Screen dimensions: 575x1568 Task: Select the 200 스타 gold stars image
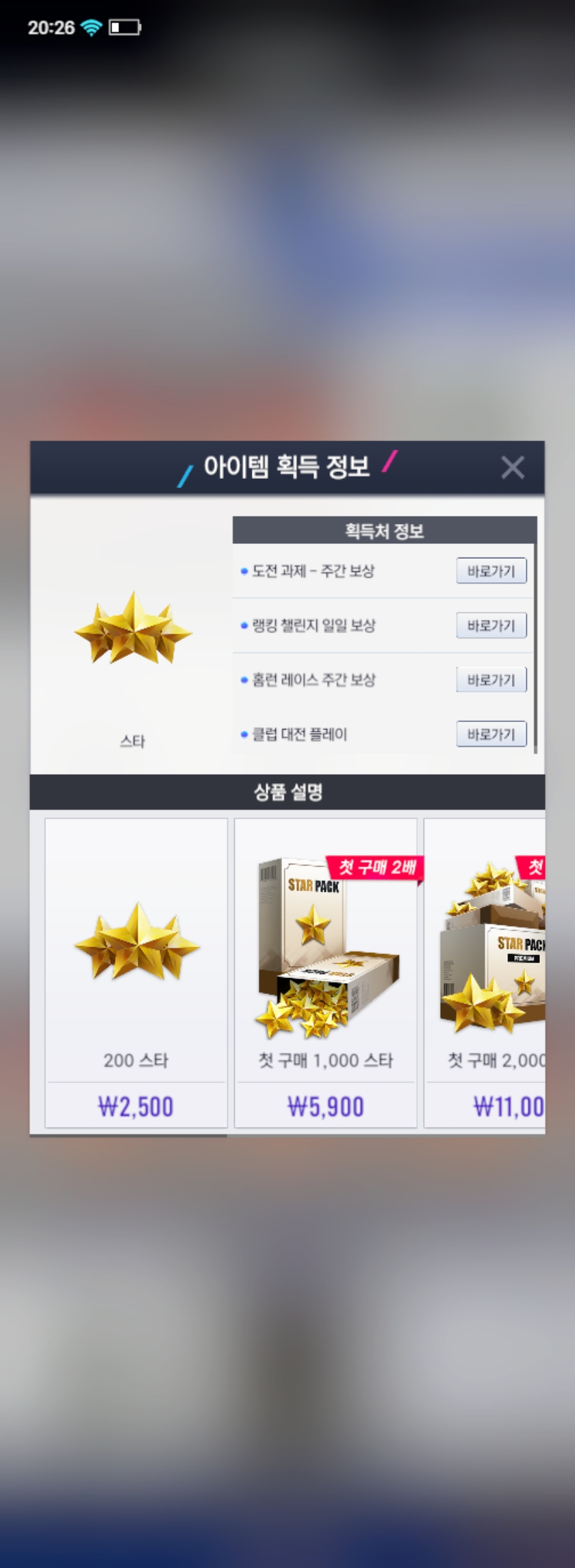[x=137, y=940]
